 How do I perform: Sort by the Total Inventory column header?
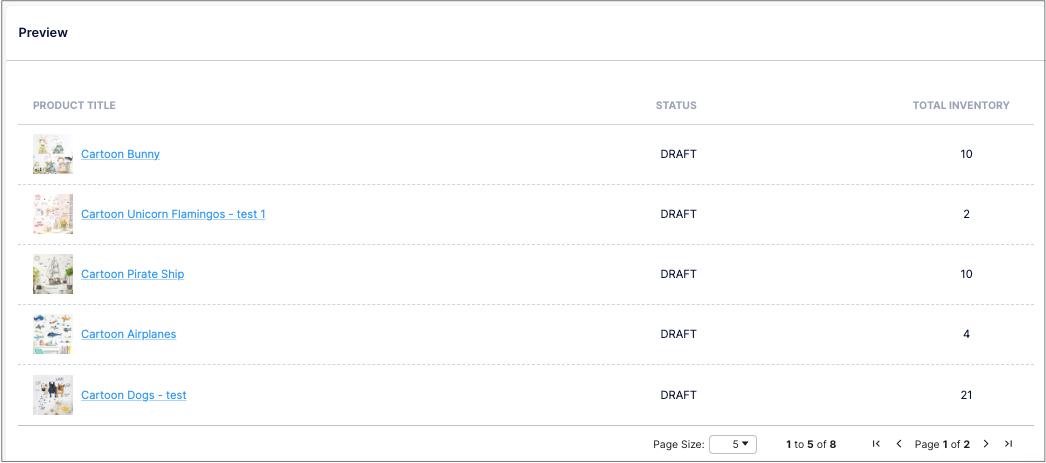click(x=961, y=105)
